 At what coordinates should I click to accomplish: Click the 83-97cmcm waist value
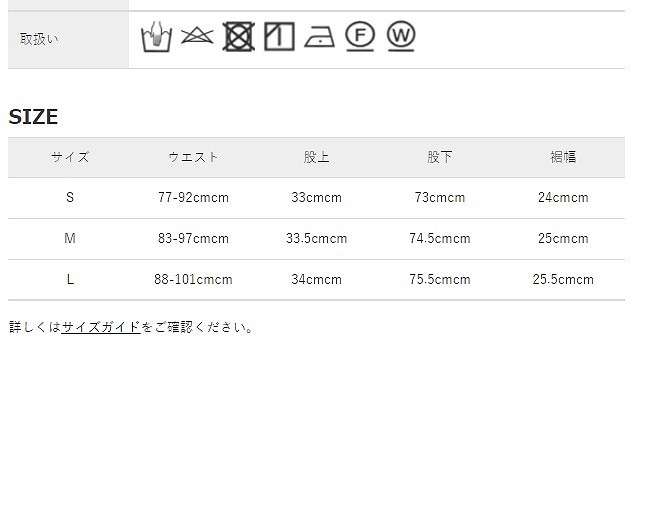tap(193, 238)
